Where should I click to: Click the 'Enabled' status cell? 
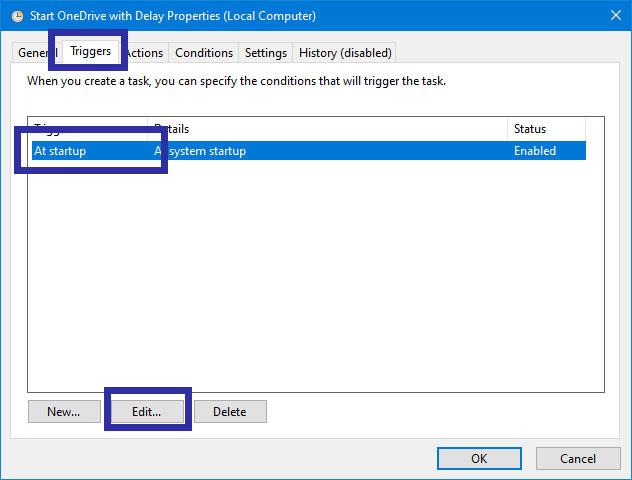click(x=534, y=151)
